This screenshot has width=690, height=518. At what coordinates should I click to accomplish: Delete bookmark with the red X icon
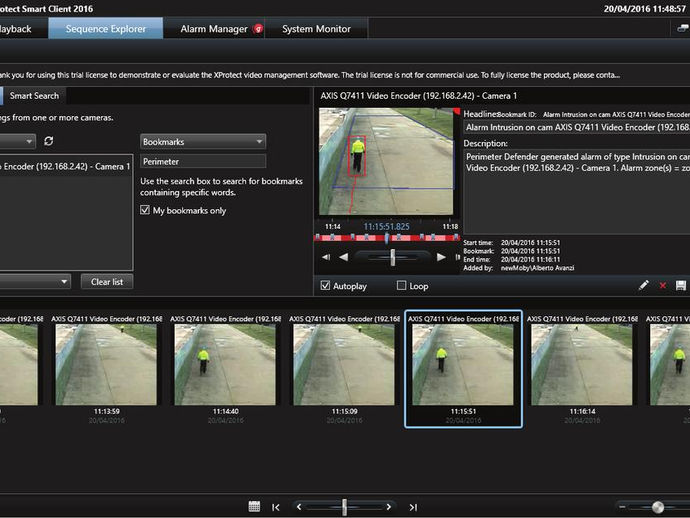click(663, 286)
